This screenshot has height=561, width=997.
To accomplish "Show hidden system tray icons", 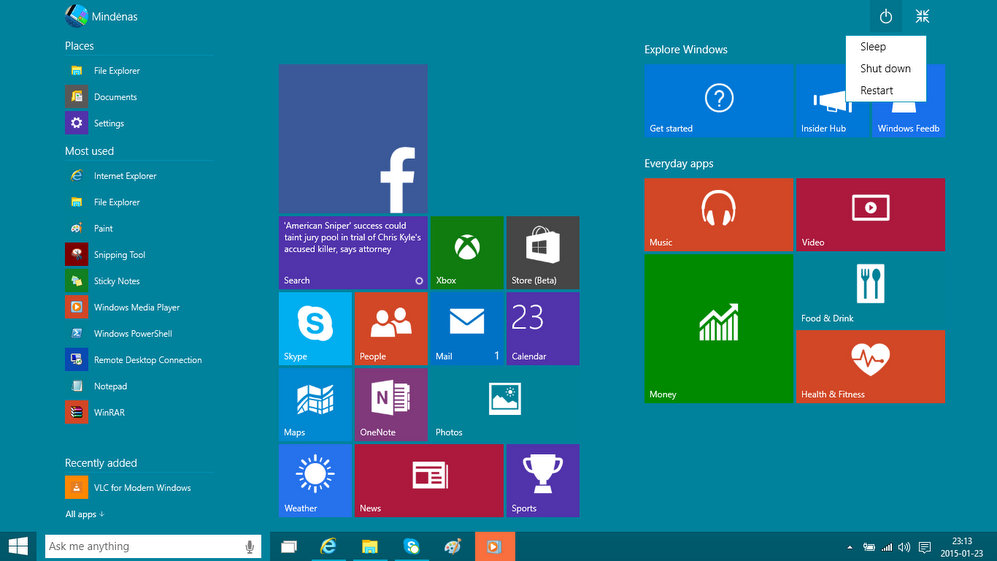I will click(x=850, y=547).
